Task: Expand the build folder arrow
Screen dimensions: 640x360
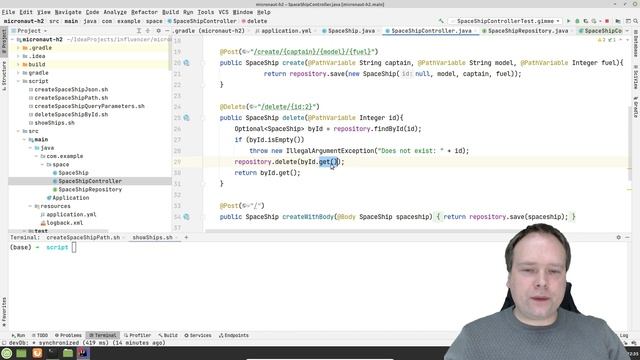Action: tap(18, 64)
